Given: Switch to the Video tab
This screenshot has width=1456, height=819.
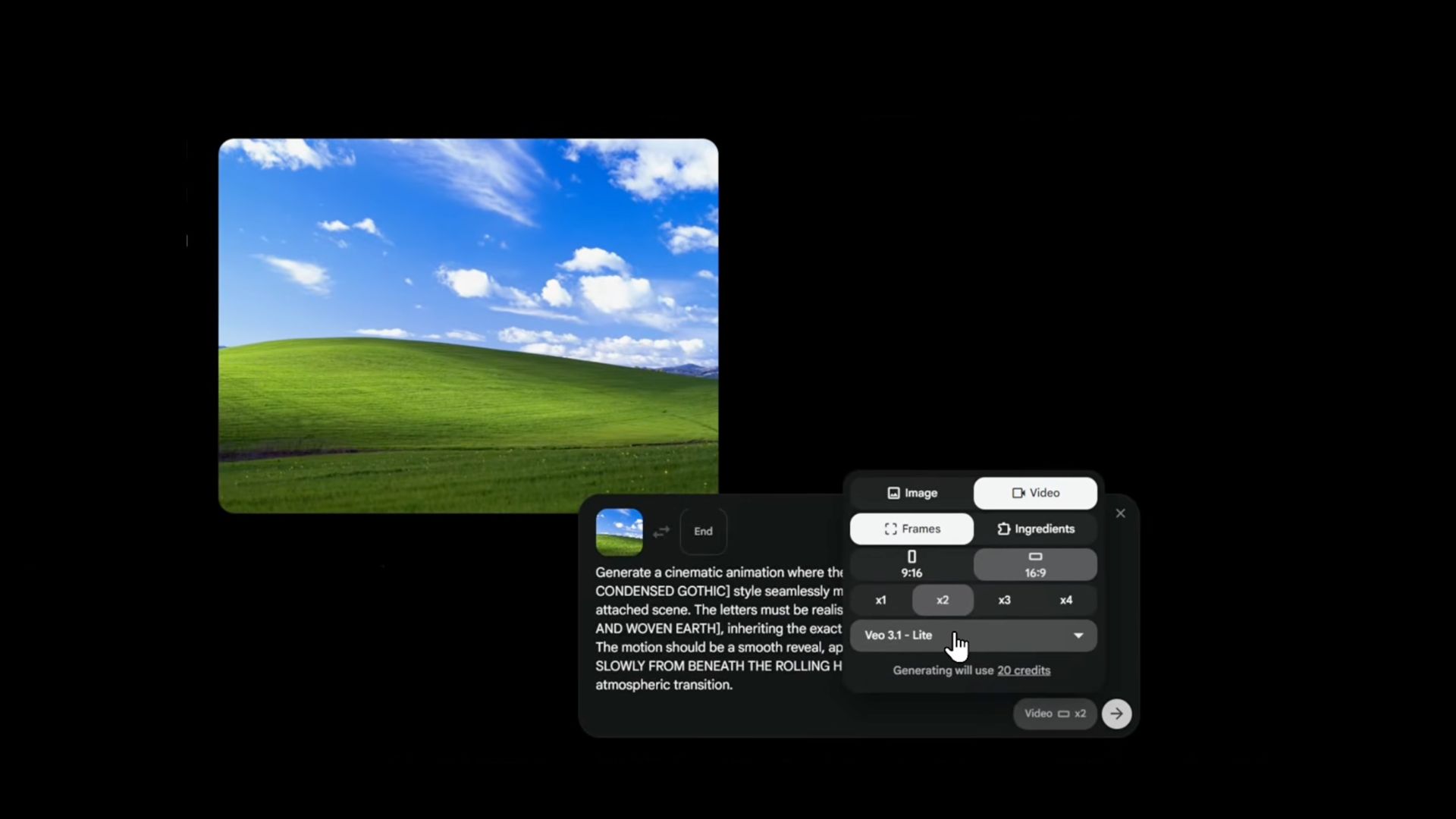Looking at the screenshot, I should (1035, 493).
